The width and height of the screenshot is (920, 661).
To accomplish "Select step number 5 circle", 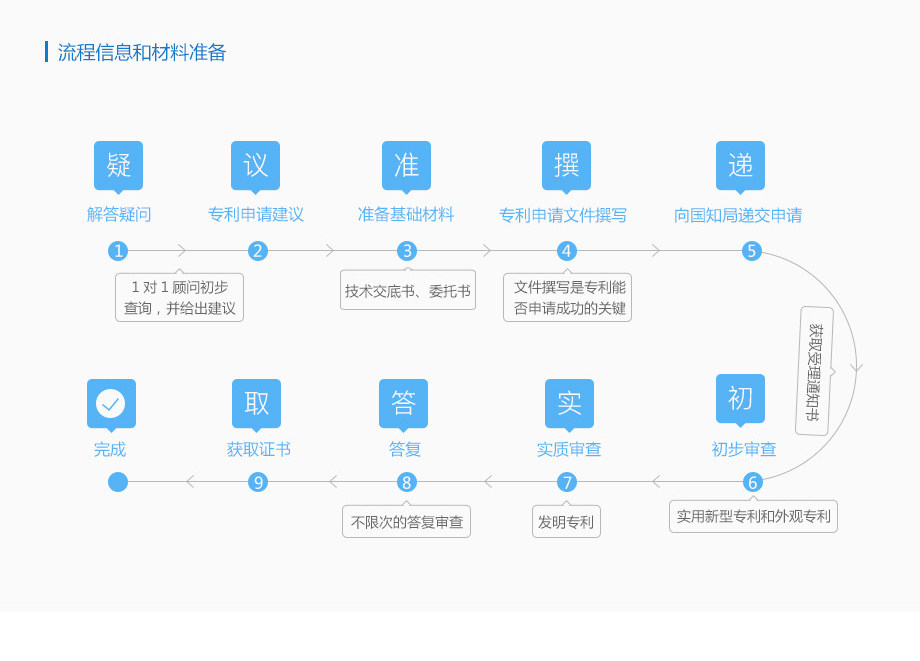I will 752,251.
